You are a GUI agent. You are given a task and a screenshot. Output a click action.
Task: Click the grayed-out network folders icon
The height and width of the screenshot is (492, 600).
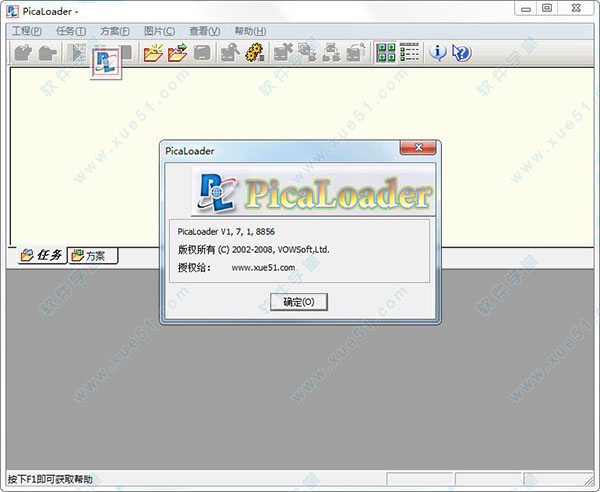tap(331, 52)
